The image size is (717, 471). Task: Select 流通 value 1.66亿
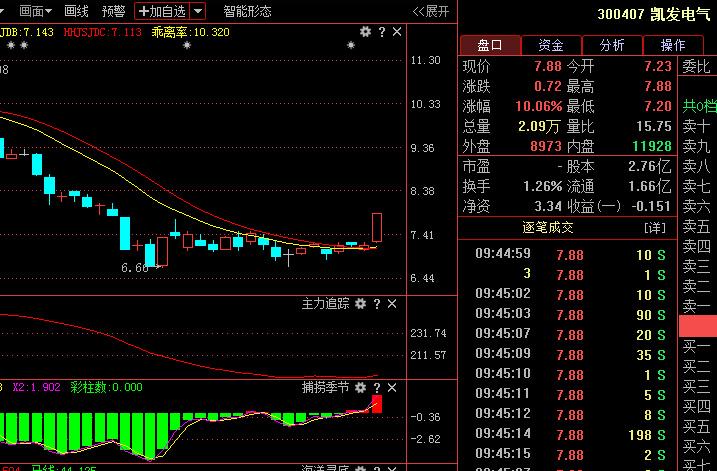[x=649, y=186]
